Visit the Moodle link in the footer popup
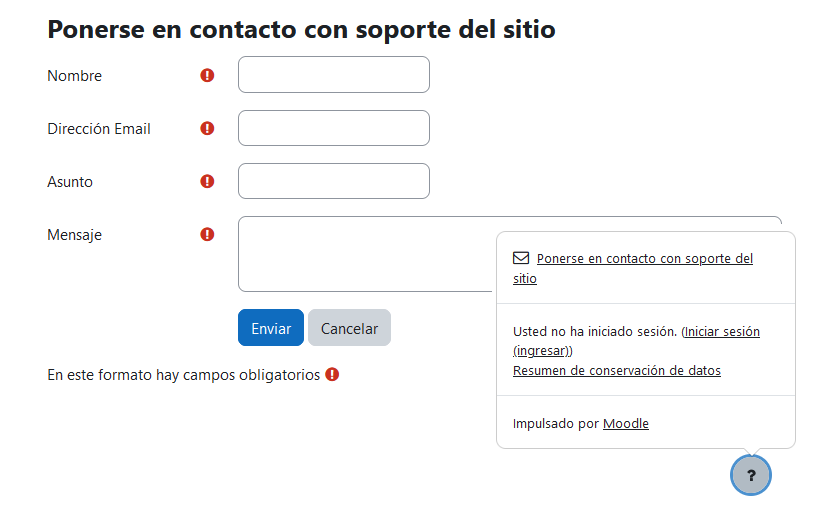Viewport: 815px width, 521px height. pos(626,424)
